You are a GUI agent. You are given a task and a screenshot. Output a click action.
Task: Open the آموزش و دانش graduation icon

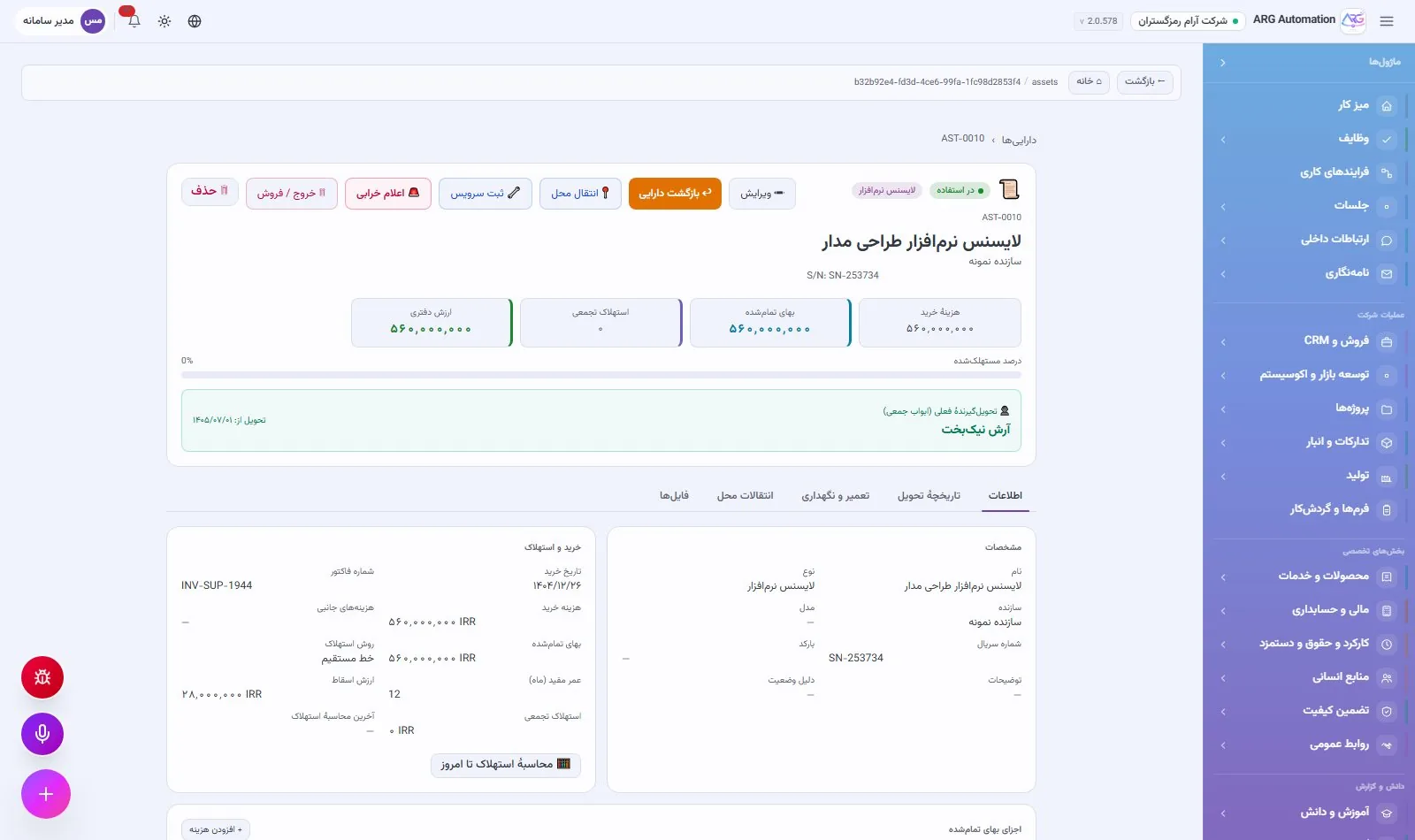[x=1387, y=813]
